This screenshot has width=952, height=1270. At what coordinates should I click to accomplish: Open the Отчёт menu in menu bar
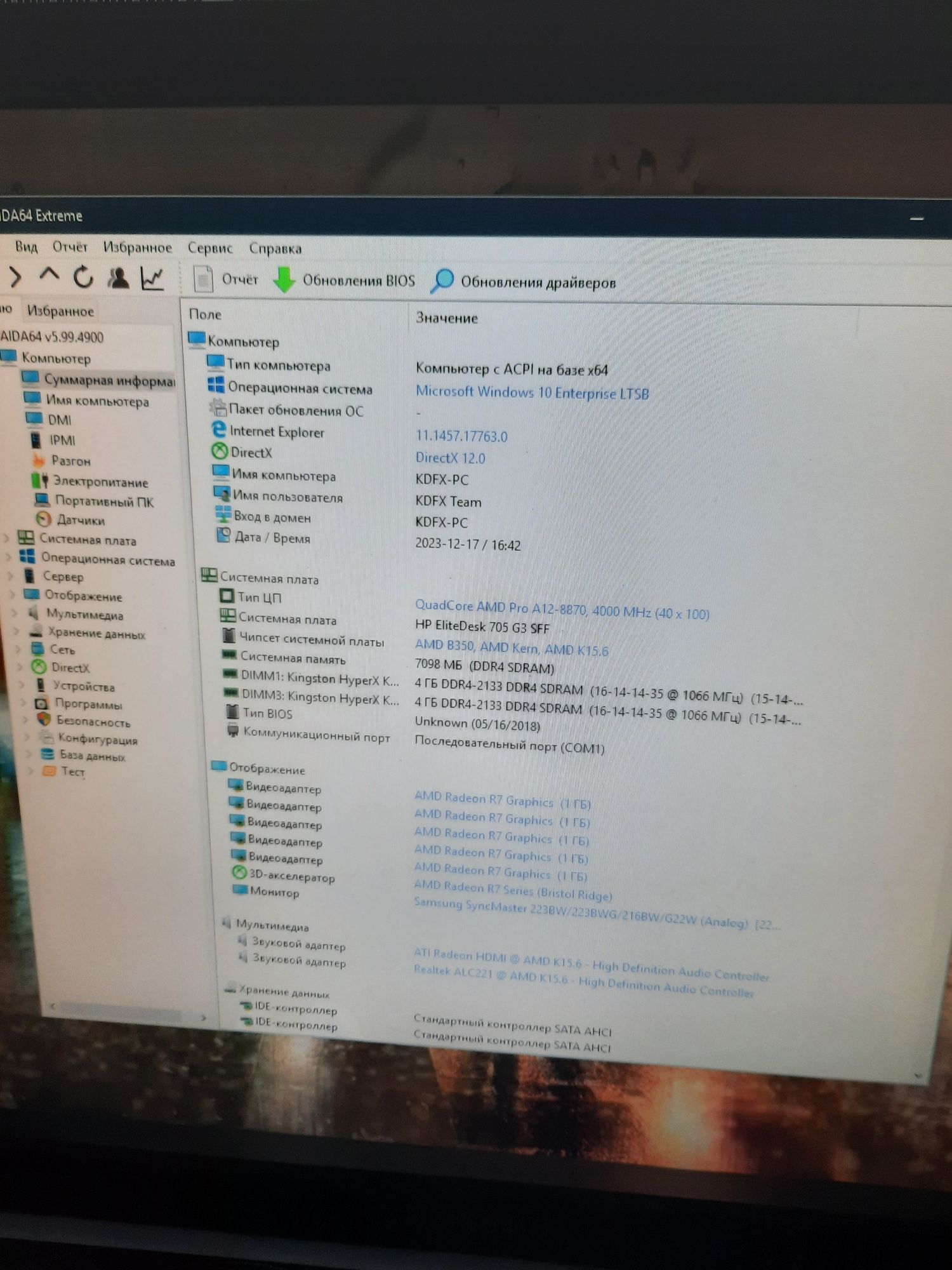click(x=70, y=246)
